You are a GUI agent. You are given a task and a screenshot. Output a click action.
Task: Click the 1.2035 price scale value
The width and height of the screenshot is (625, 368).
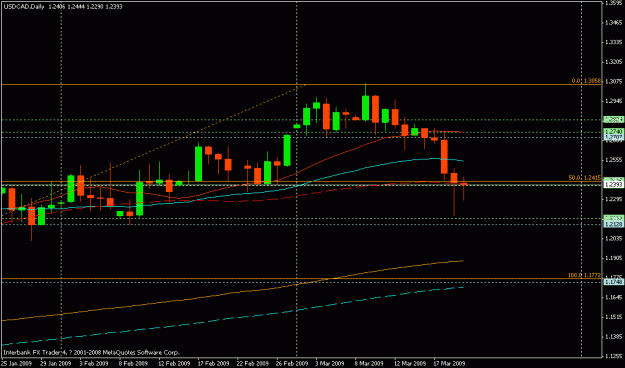tap(614, 238)
